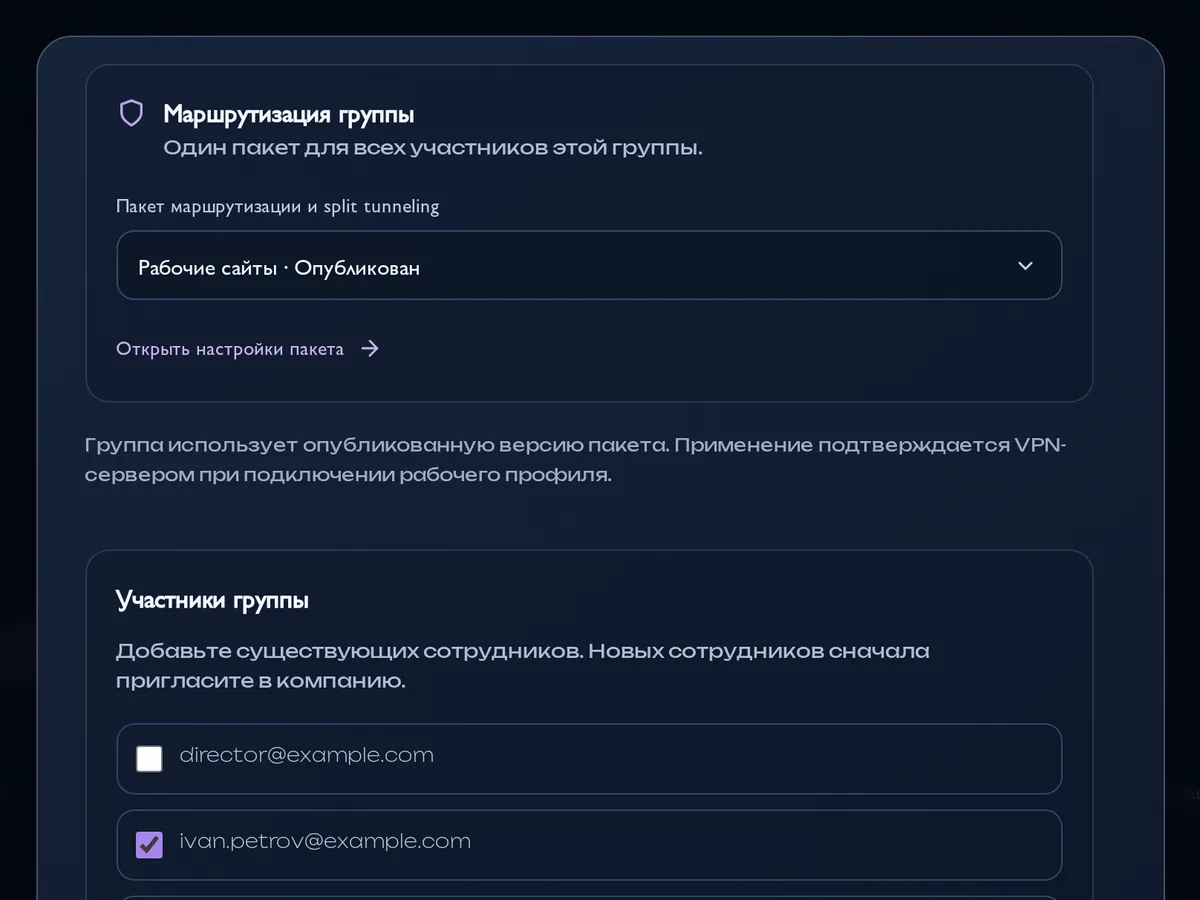Click the dropdown chevron arrow
The image size is (1200, 900).
tap(1025, 266)
